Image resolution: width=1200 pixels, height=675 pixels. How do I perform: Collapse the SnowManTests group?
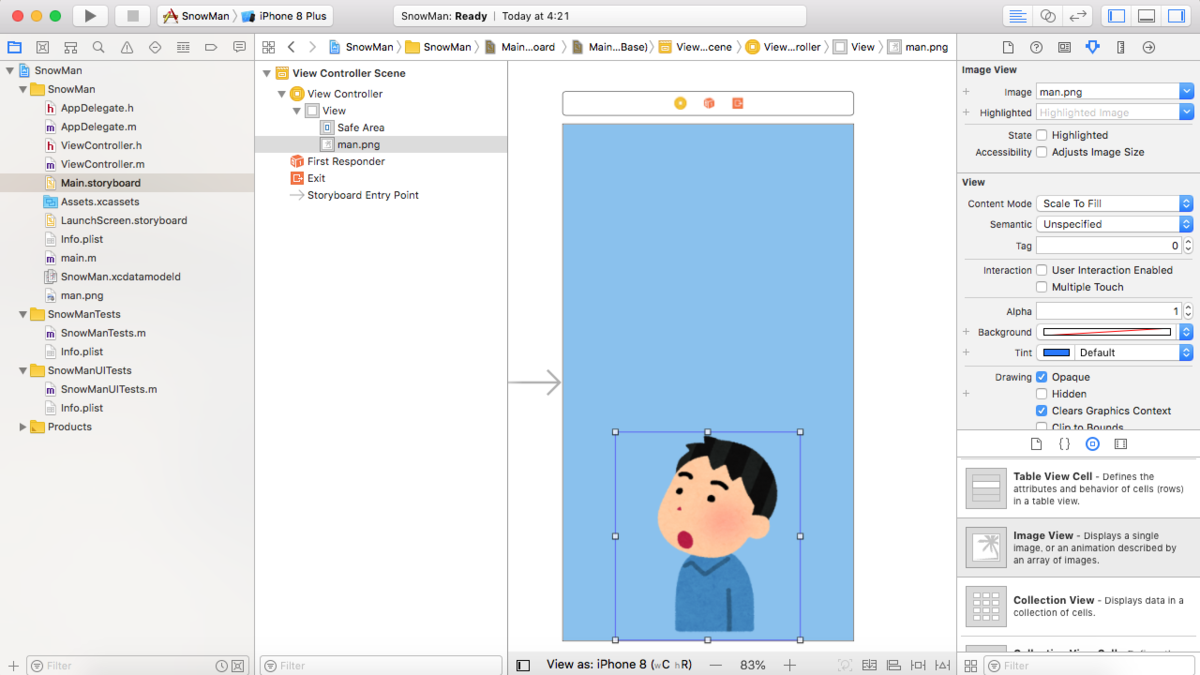23,314
